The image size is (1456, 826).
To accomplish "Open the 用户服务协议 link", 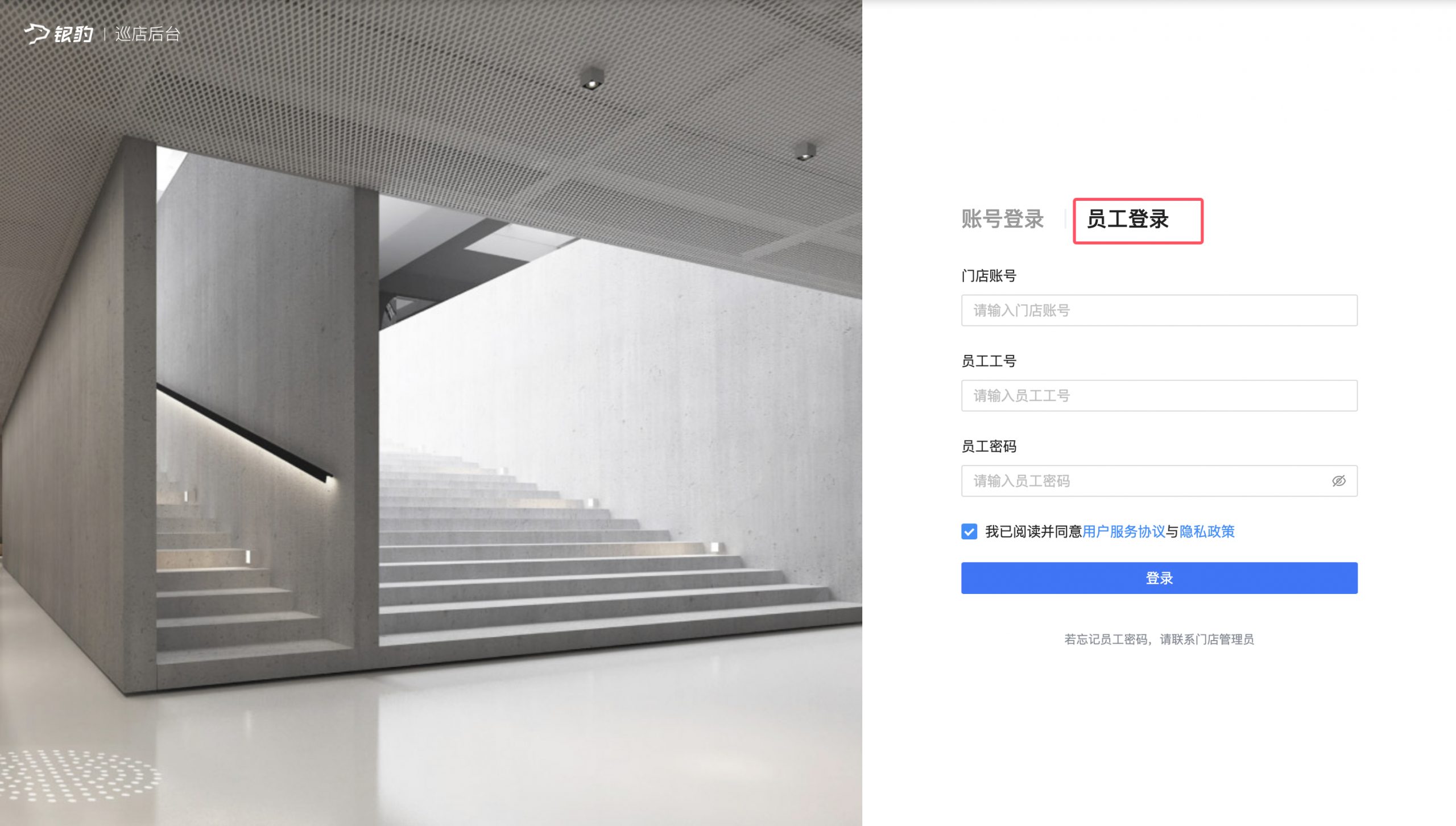I will pos(1124,531).
